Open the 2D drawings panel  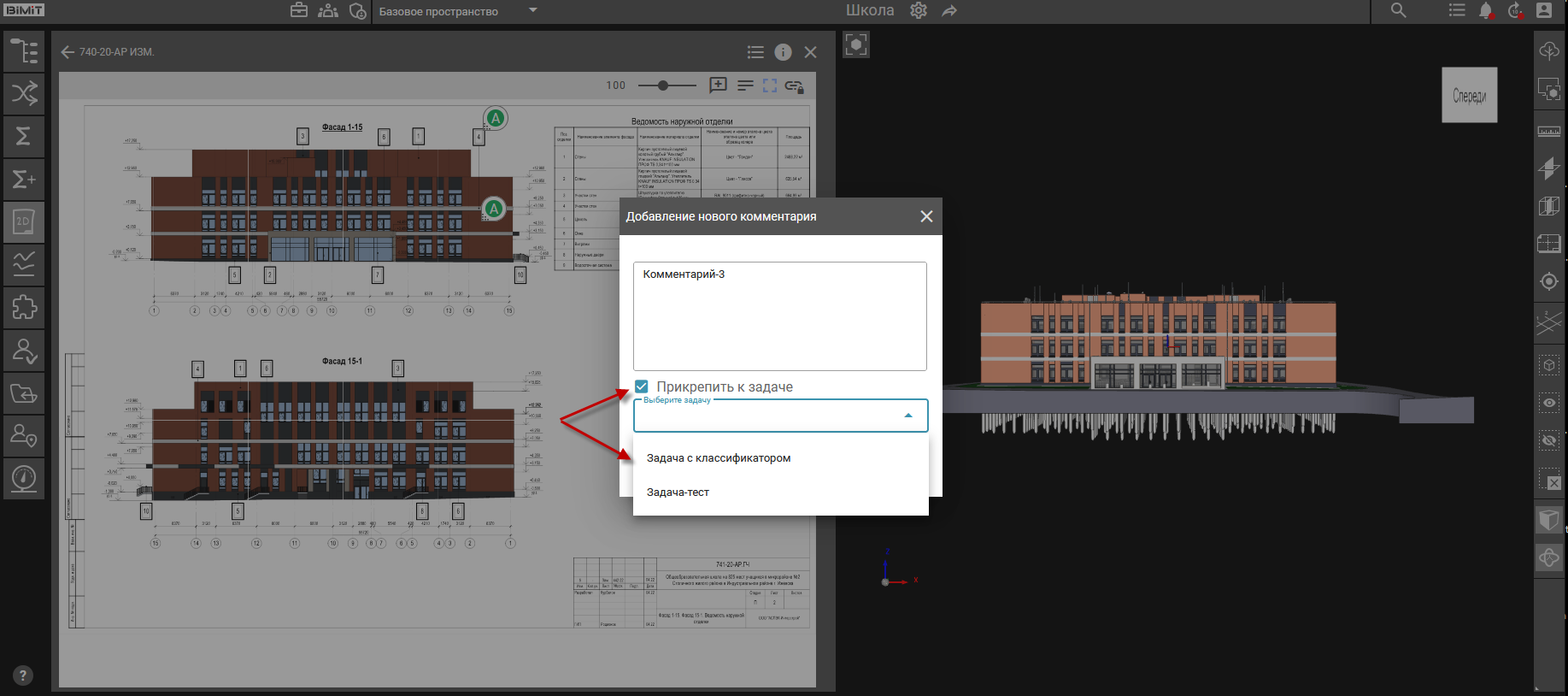24,221
